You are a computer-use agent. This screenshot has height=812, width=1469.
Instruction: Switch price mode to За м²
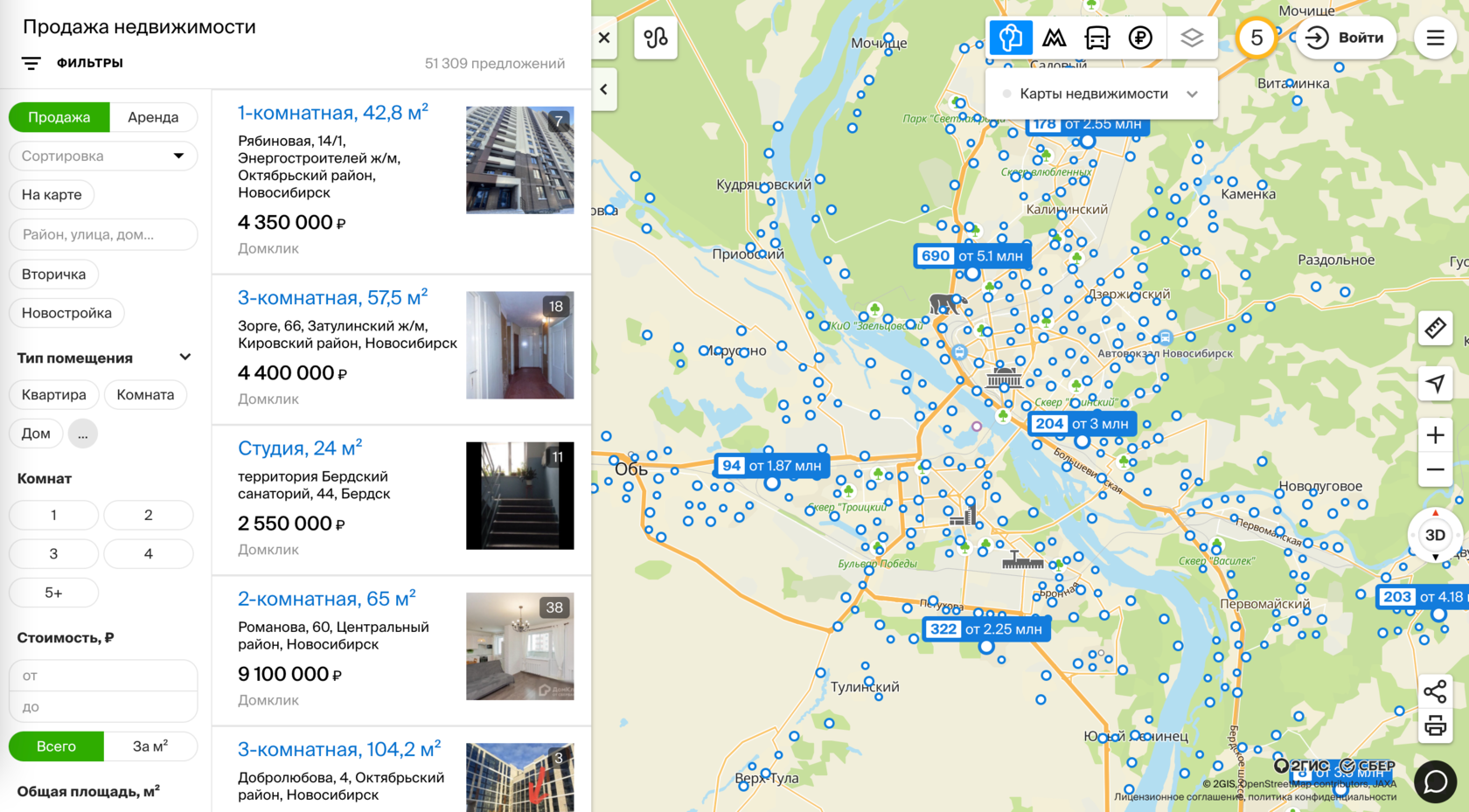(150, 746)
